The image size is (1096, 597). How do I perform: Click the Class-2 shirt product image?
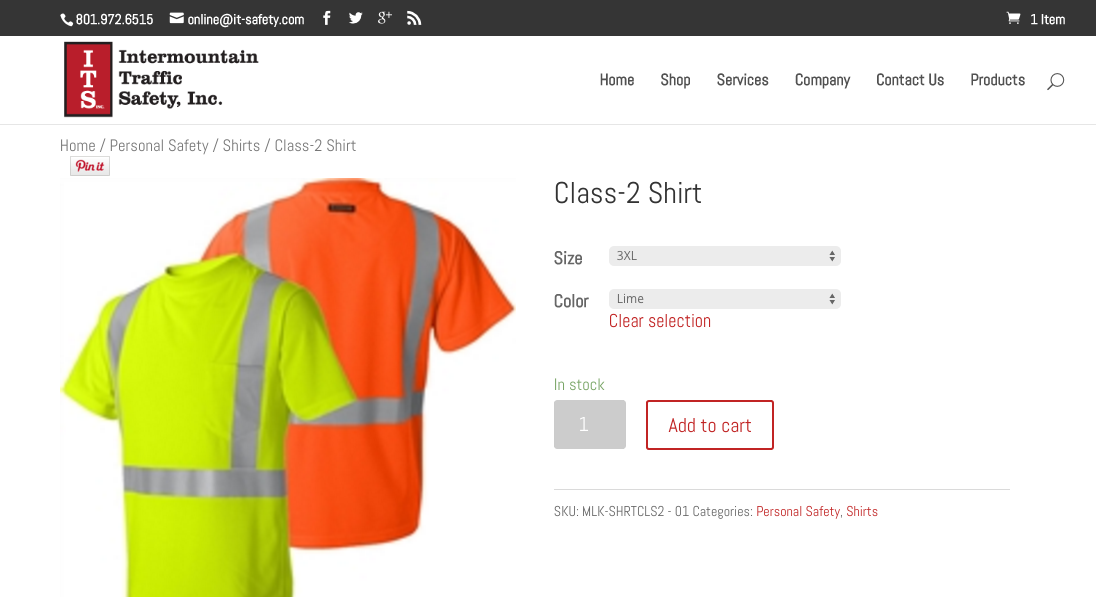pos(288,387)
